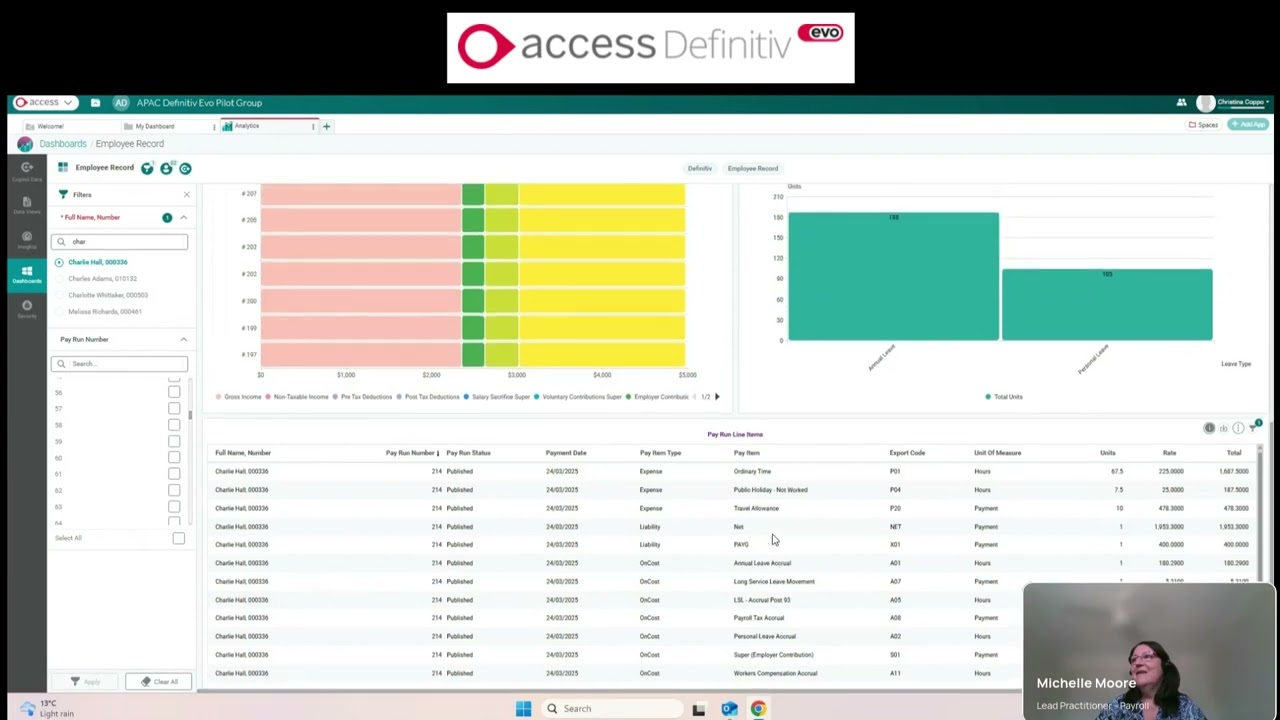Image resolution: width=1280 pixels, height=720 pixels.
Task: Click the third round icon beside Employee Record
Action: [x=185, y=168]
